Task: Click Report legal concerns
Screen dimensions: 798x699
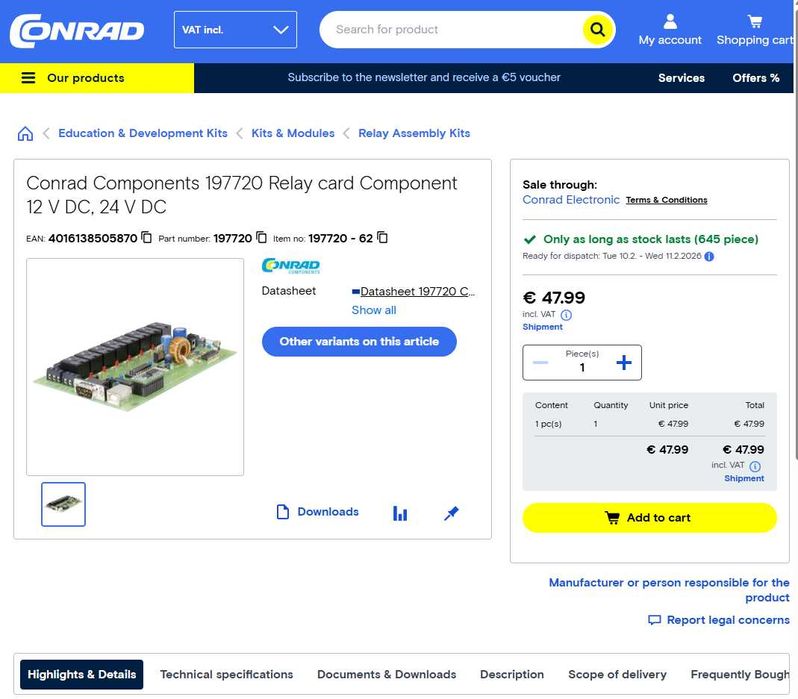Action: [719, 620]
